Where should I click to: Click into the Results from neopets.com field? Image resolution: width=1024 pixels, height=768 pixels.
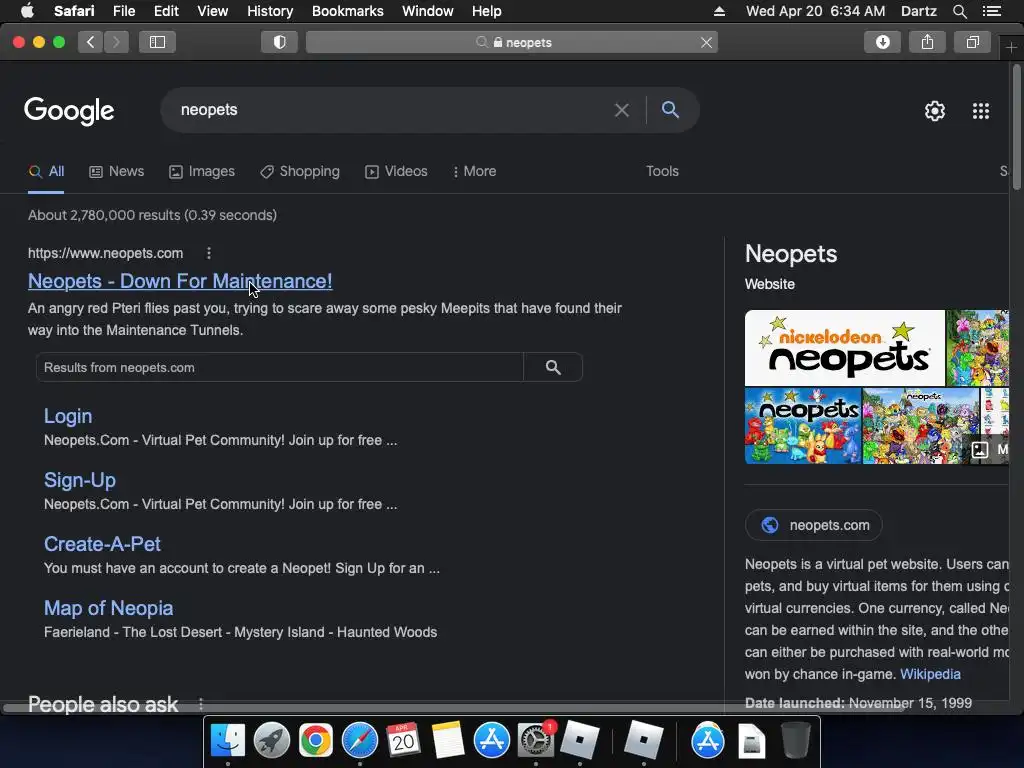(280, 368)
